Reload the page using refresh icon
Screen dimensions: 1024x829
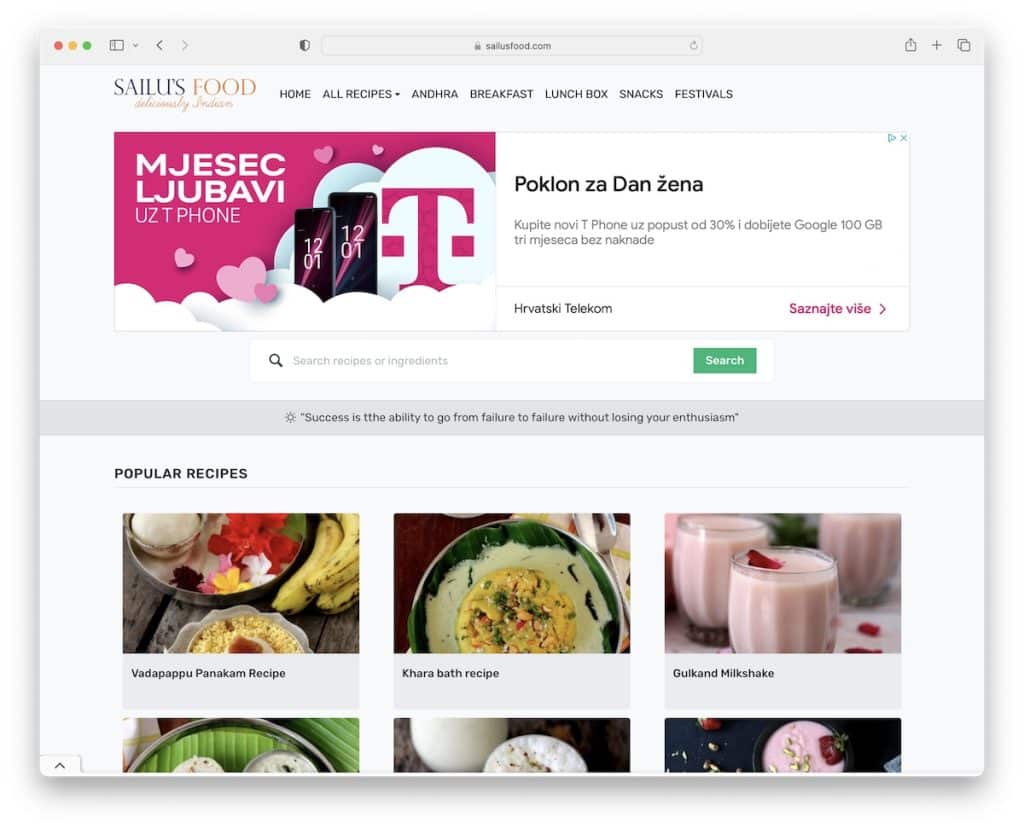694,46
